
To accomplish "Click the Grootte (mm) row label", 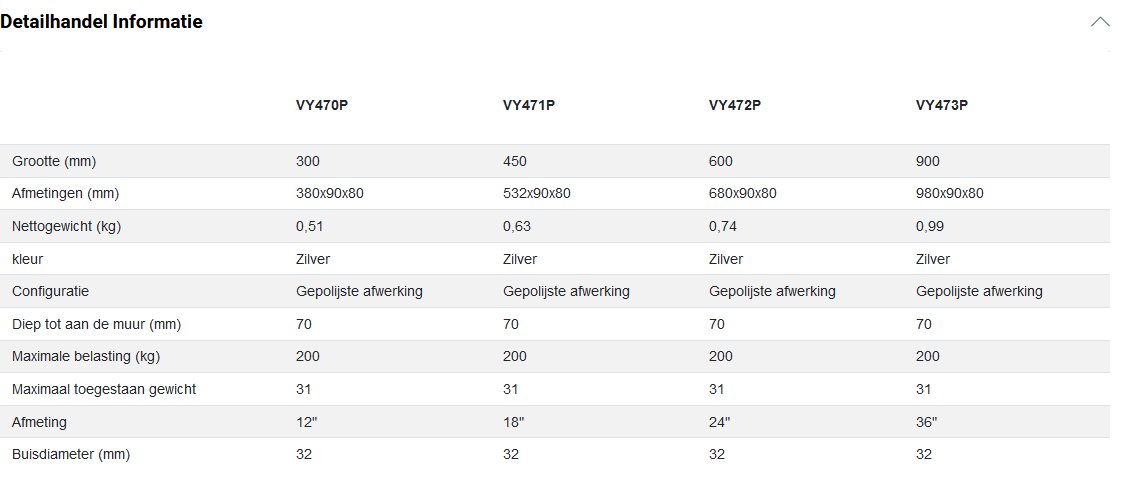I will click(x=54, y=161).
